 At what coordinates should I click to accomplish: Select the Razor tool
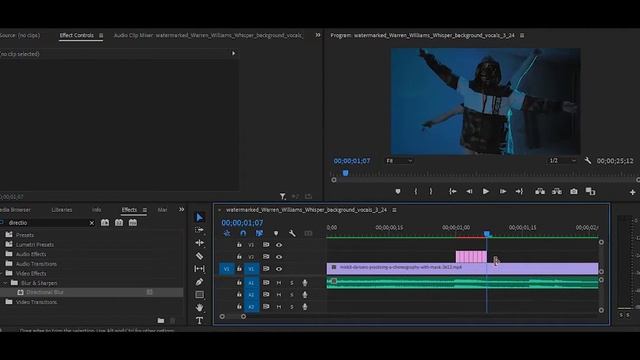click(199, 256)
